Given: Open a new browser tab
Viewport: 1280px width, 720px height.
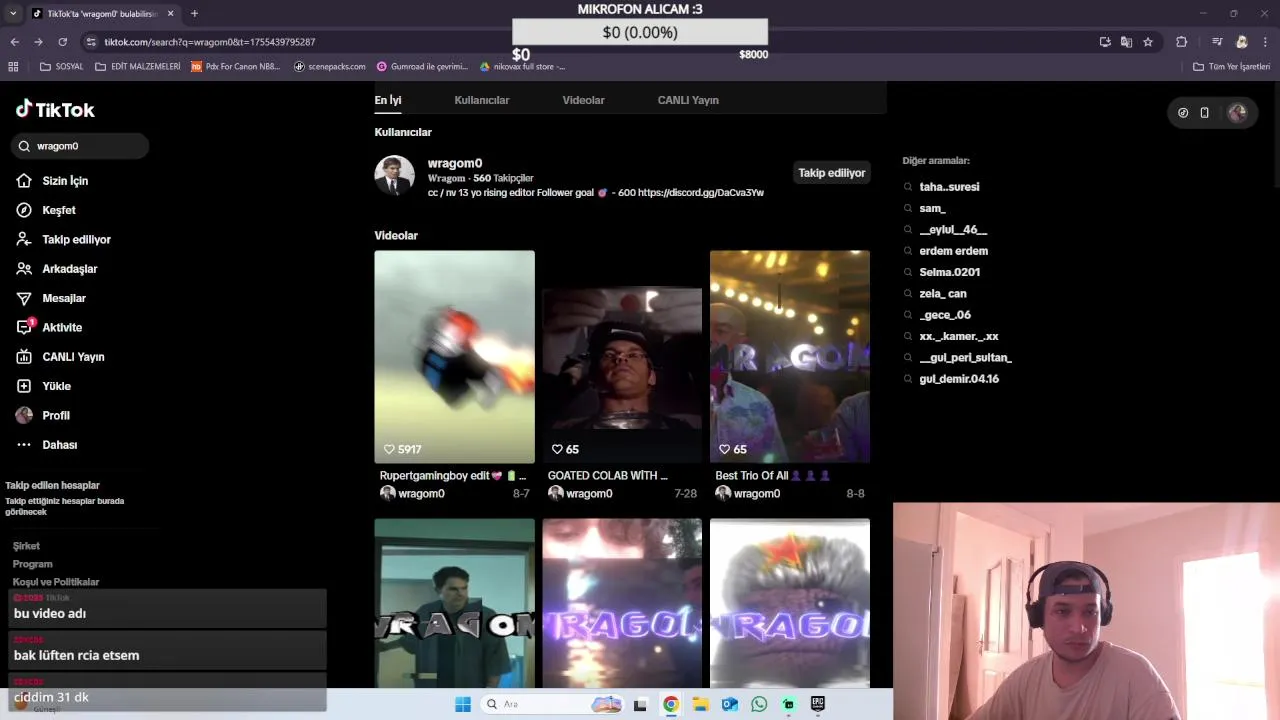Looking at the screenshot, I should pos(194,13).
